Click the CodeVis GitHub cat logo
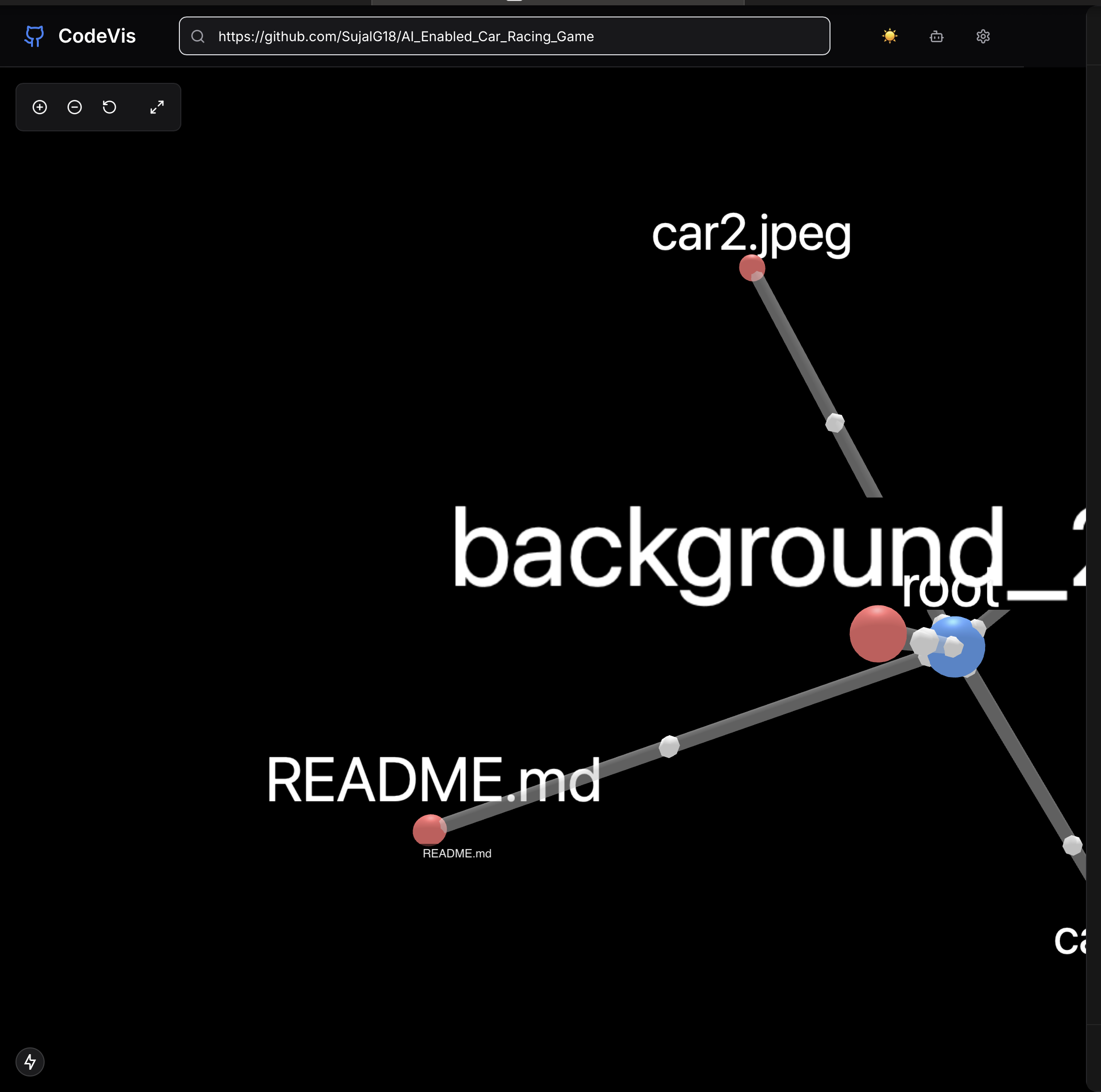 34,36
